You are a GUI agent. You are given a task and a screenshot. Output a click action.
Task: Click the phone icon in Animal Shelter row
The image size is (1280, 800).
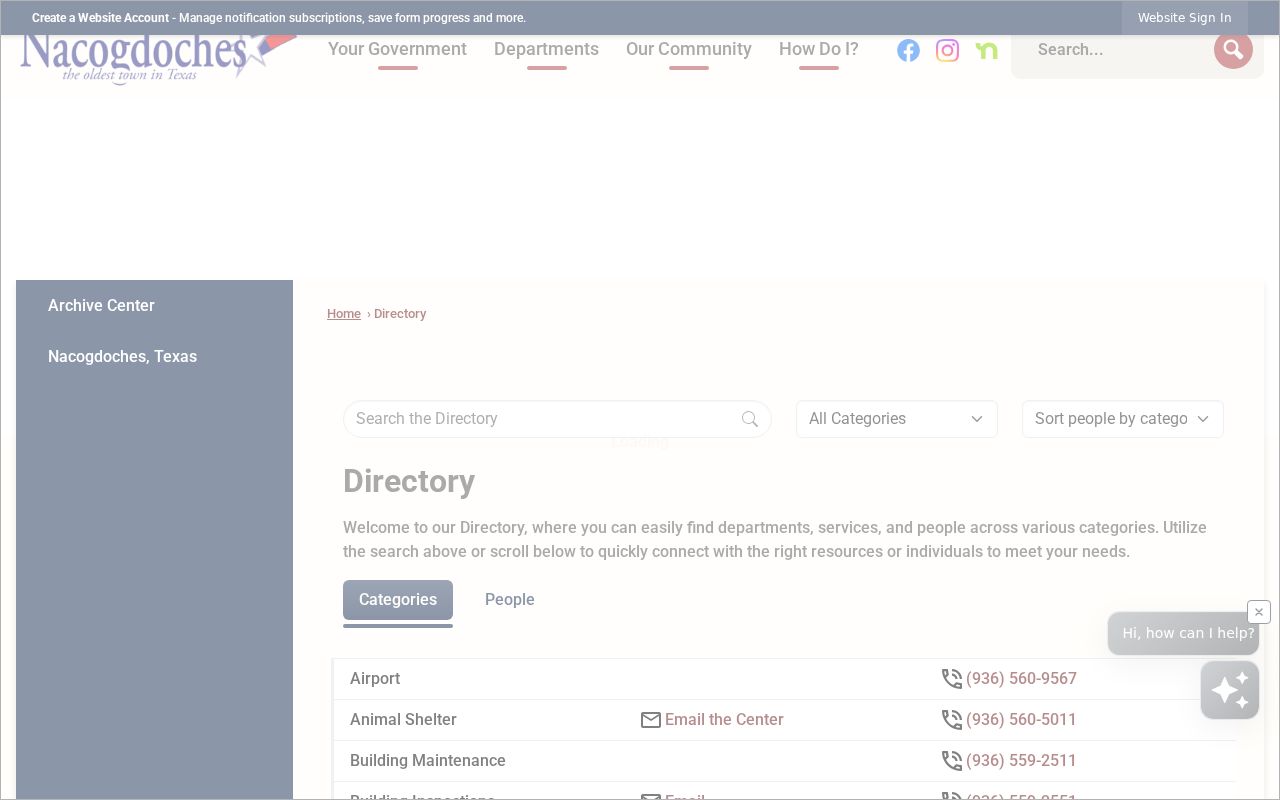pos(952,720)
